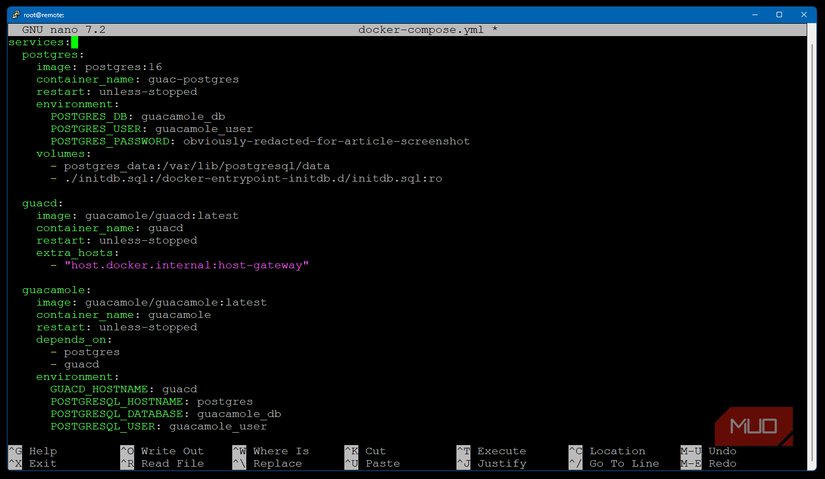The image size is (825, 479).
Task: Click the './initdb.sql' volume mount line
Action: click(x=246, y=178)
